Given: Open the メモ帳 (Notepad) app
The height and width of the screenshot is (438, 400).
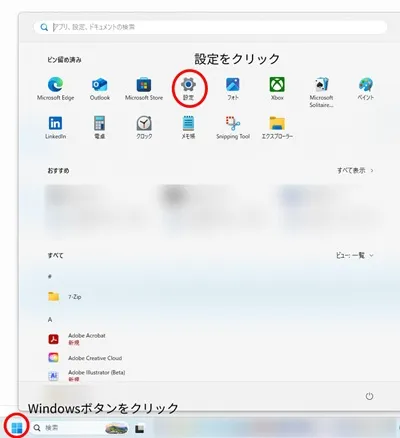Looking at the screenshot, I should (x=188, y=127).
